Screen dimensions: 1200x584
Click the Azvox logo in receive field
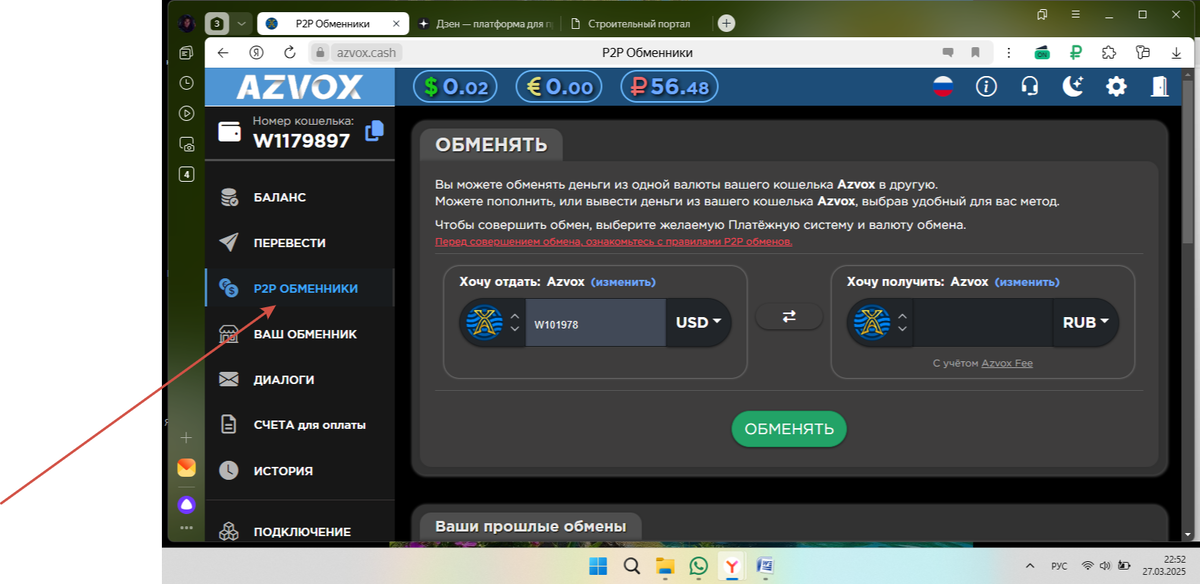click(x=872, y=323)
